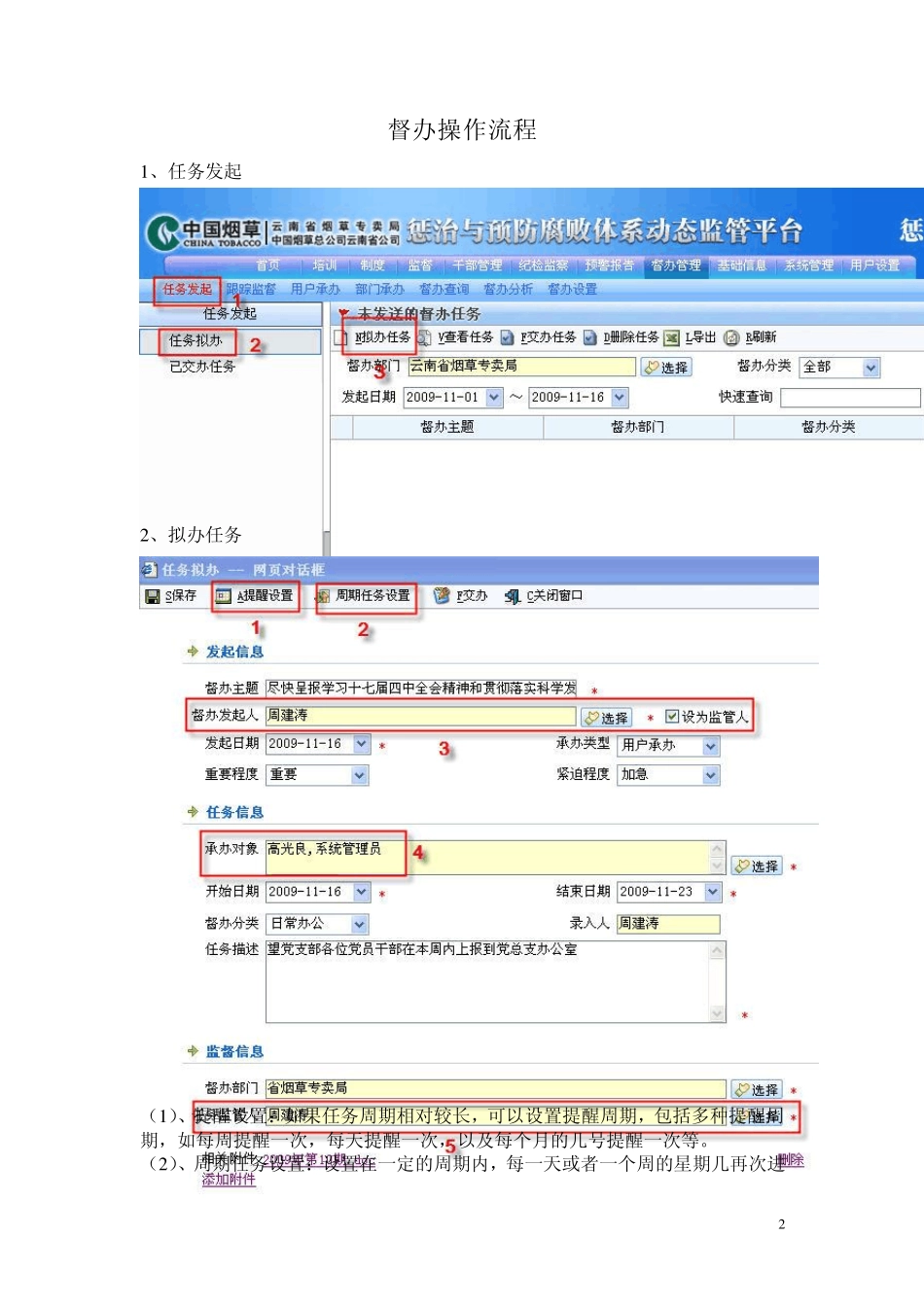Screen dimensions: 924x1307
Task: Click the 刷新 refresh icon
Action: (731, 337)
